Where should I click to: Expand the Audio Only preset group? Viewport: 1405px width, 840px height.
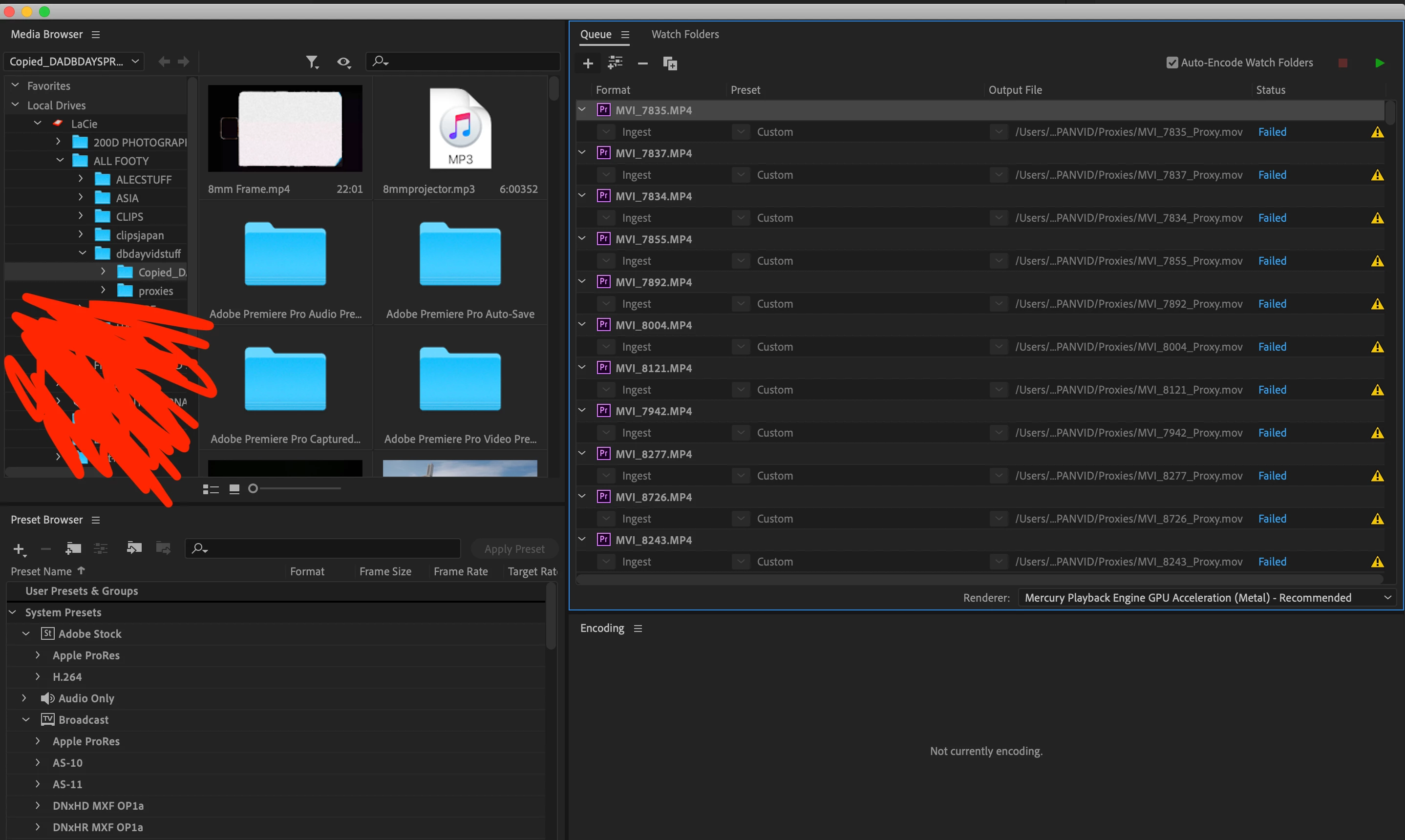24,698
